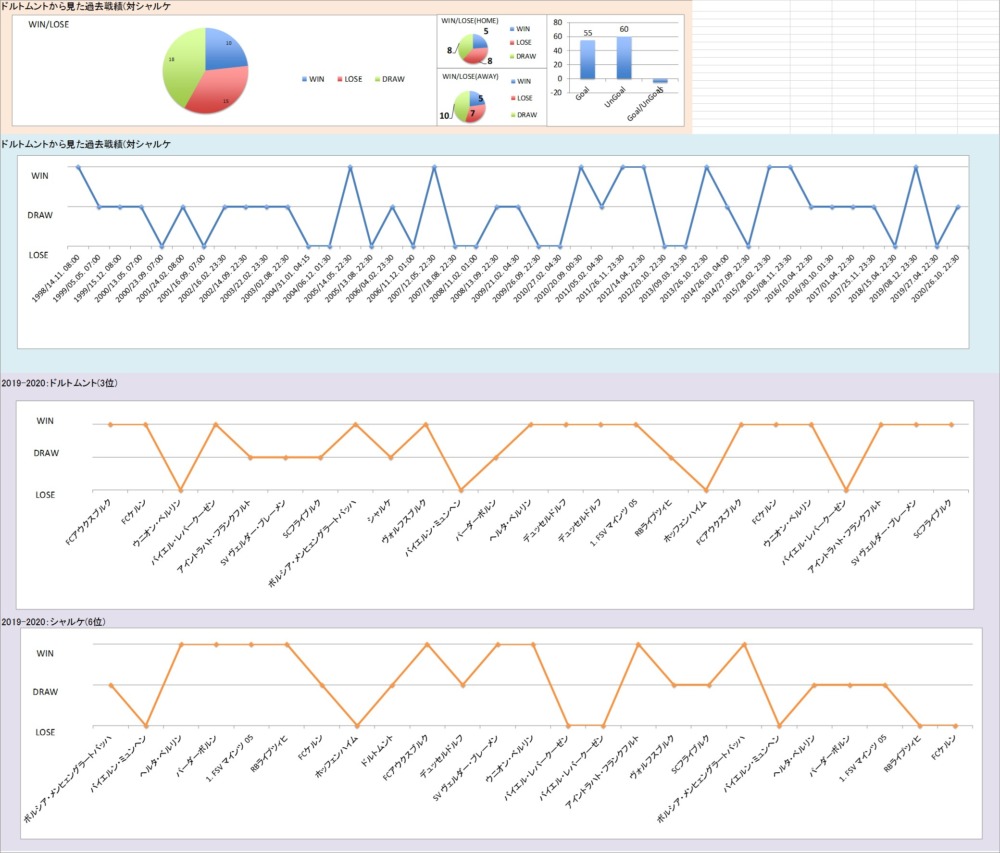Click the date label "2012/14.04. 22:30"
This screenshot has height=853, width=1000.
621,279
